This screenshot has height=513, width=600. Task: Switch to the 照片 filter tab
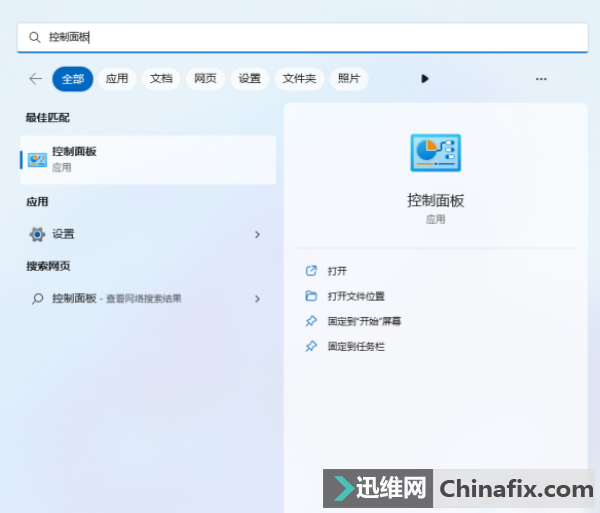point(349,79)
